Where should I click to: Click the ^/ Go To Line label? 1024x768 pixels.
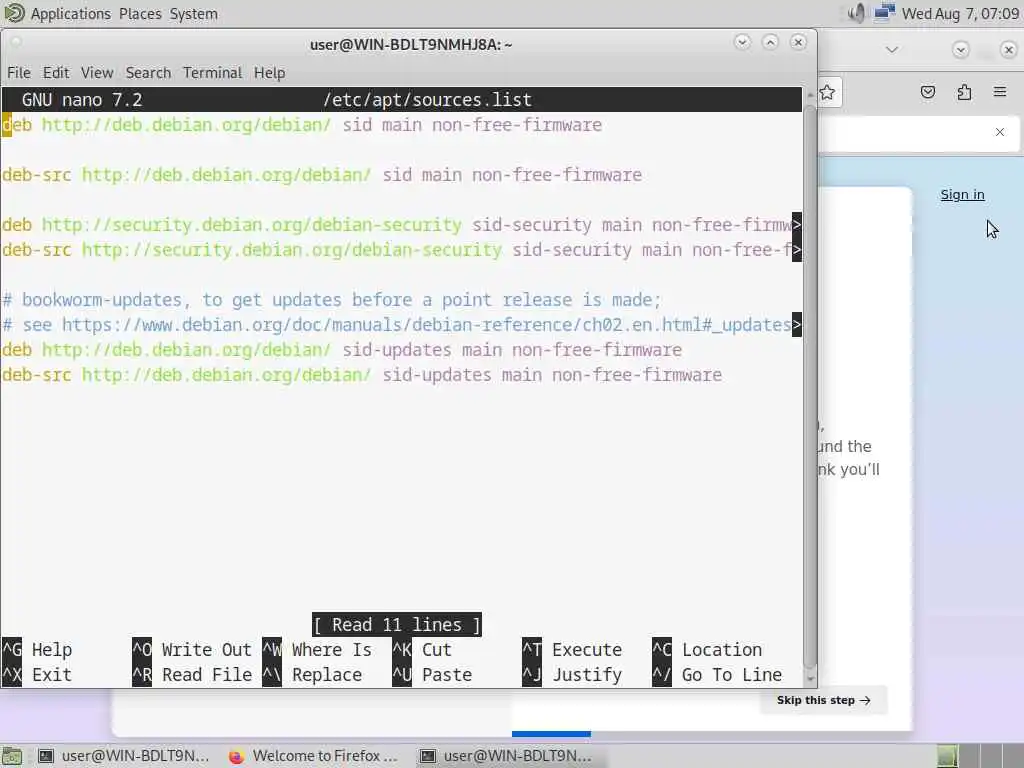[x=717, y=675]
